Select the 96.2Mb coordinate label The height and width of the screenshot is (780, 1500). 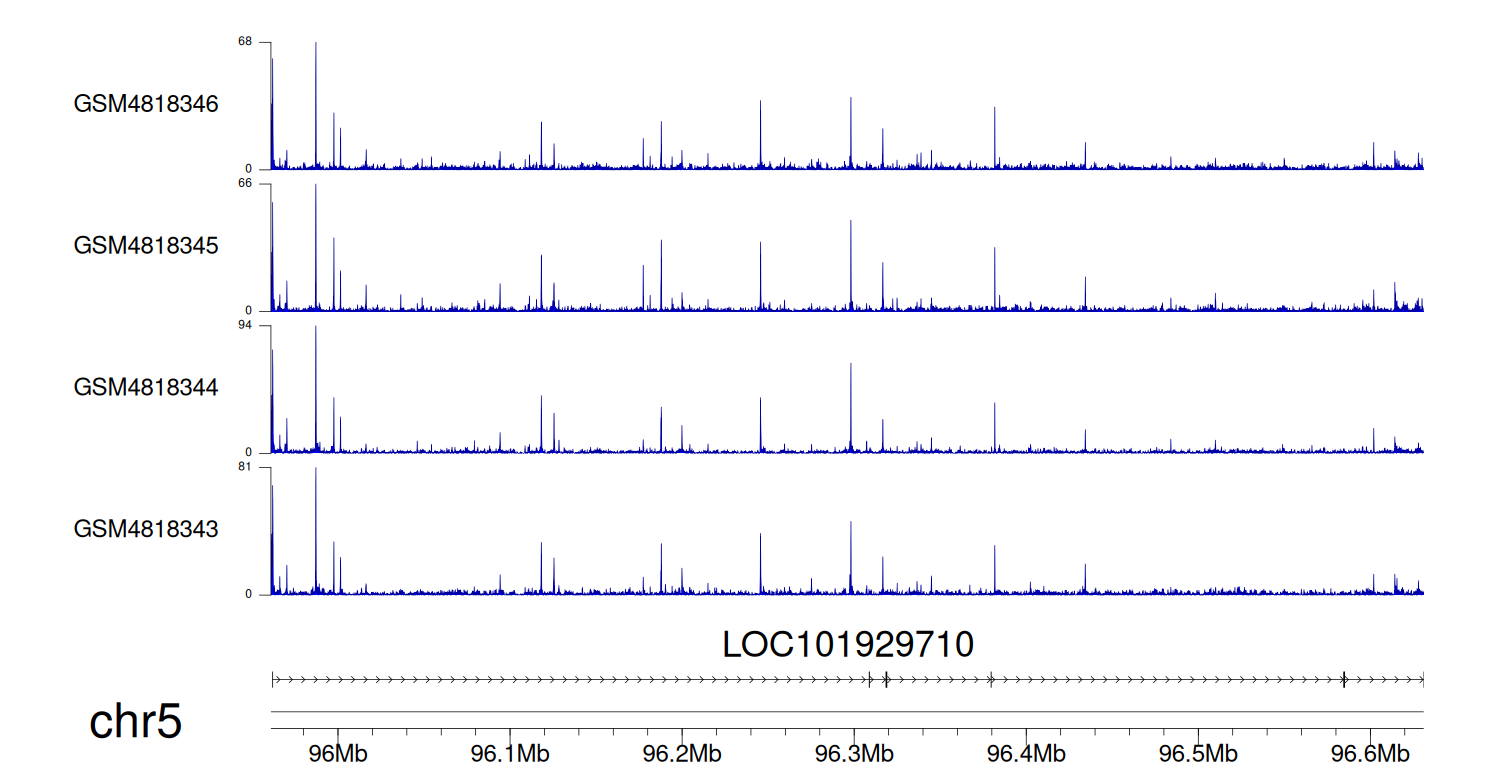682,751
